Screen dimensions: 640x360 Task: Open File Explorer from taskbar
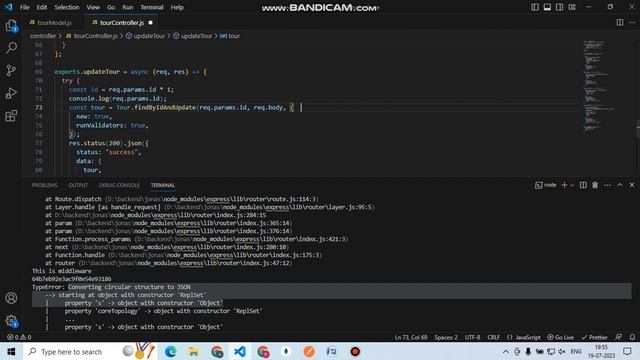pos(193,351)
